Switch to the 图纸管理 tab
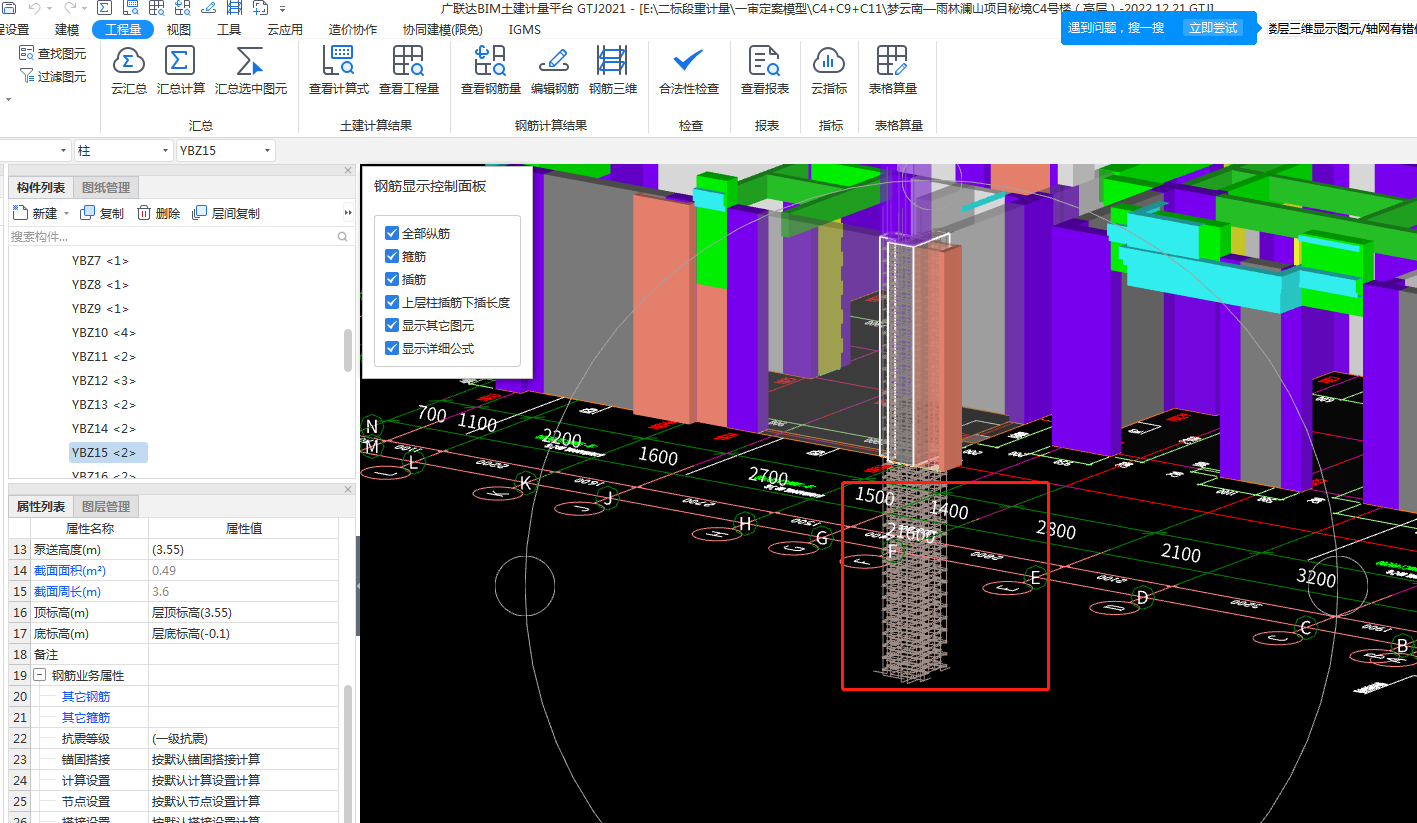The width and height of the screenshot is (1417, 823). pyautogui.click(x=105, y=188)
